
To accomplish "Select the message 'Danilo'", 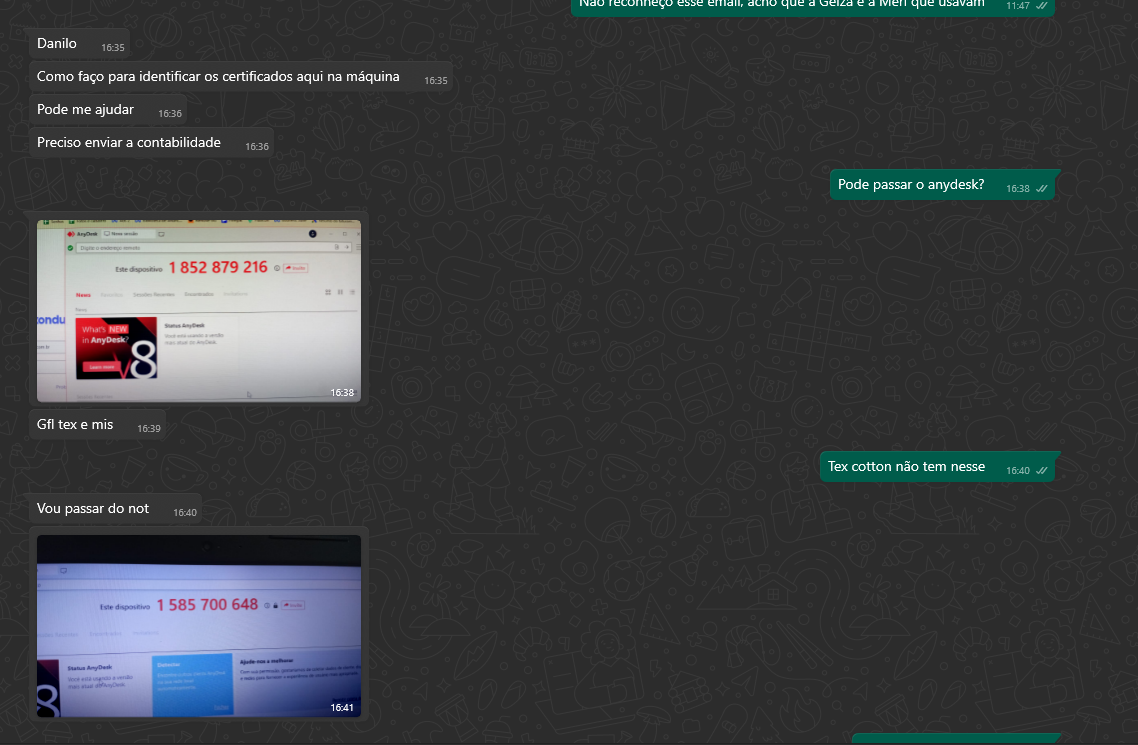I will point(80,44).
